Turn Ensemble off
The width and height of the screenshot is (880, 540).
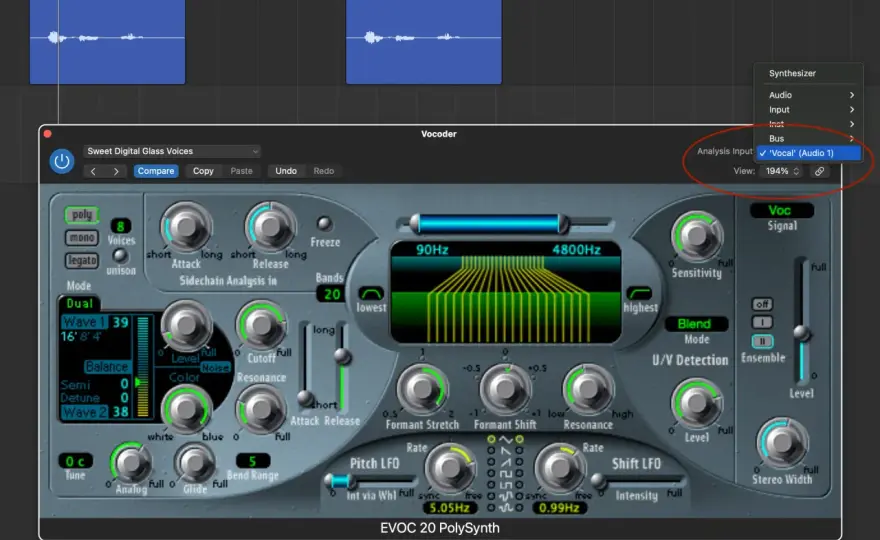pos(762,304)
